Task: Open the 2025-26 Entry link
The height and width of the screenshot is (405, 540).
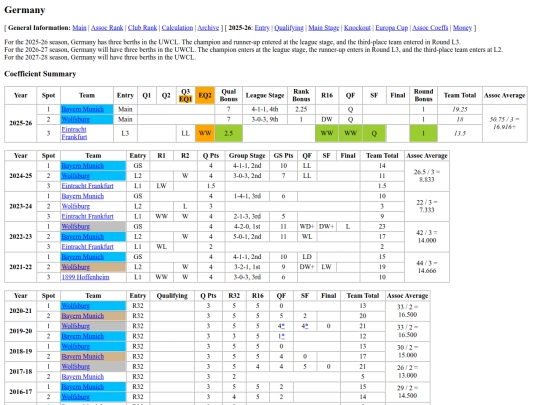Action: [262, 28]
